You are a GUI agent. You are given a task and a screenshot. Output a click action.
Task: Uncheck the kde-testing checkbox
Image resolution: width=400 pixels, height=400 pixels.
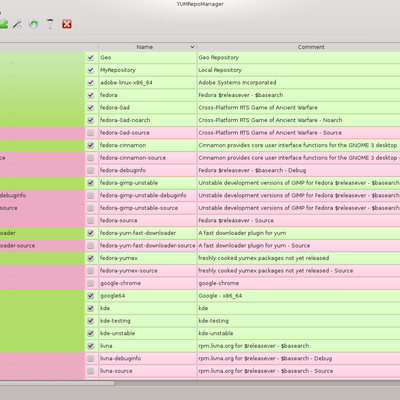pyautogui.click(x=90, y=321)
